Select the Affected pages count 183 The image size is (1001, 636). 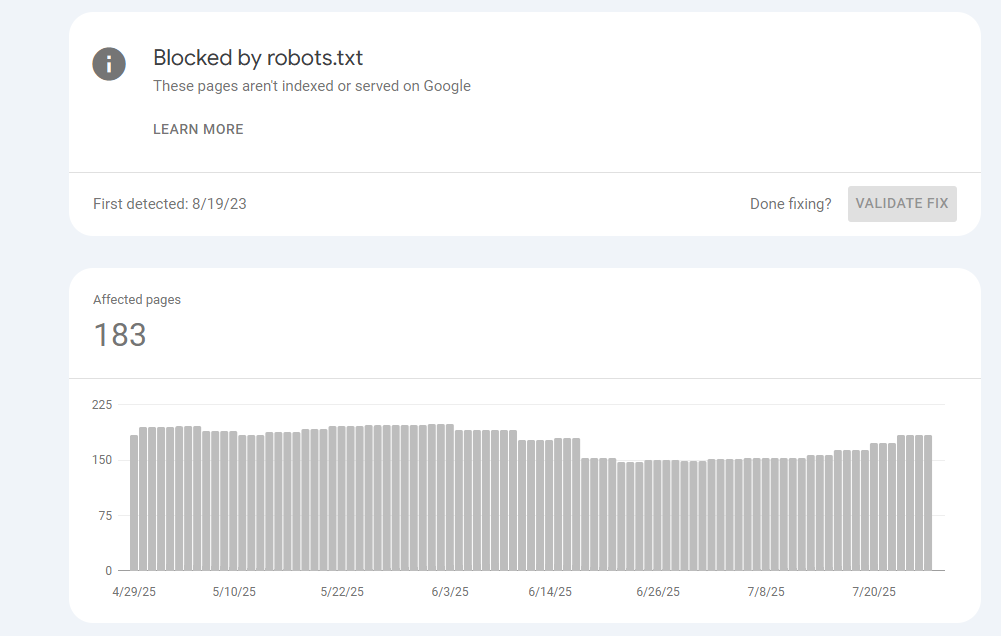[120, 335]
